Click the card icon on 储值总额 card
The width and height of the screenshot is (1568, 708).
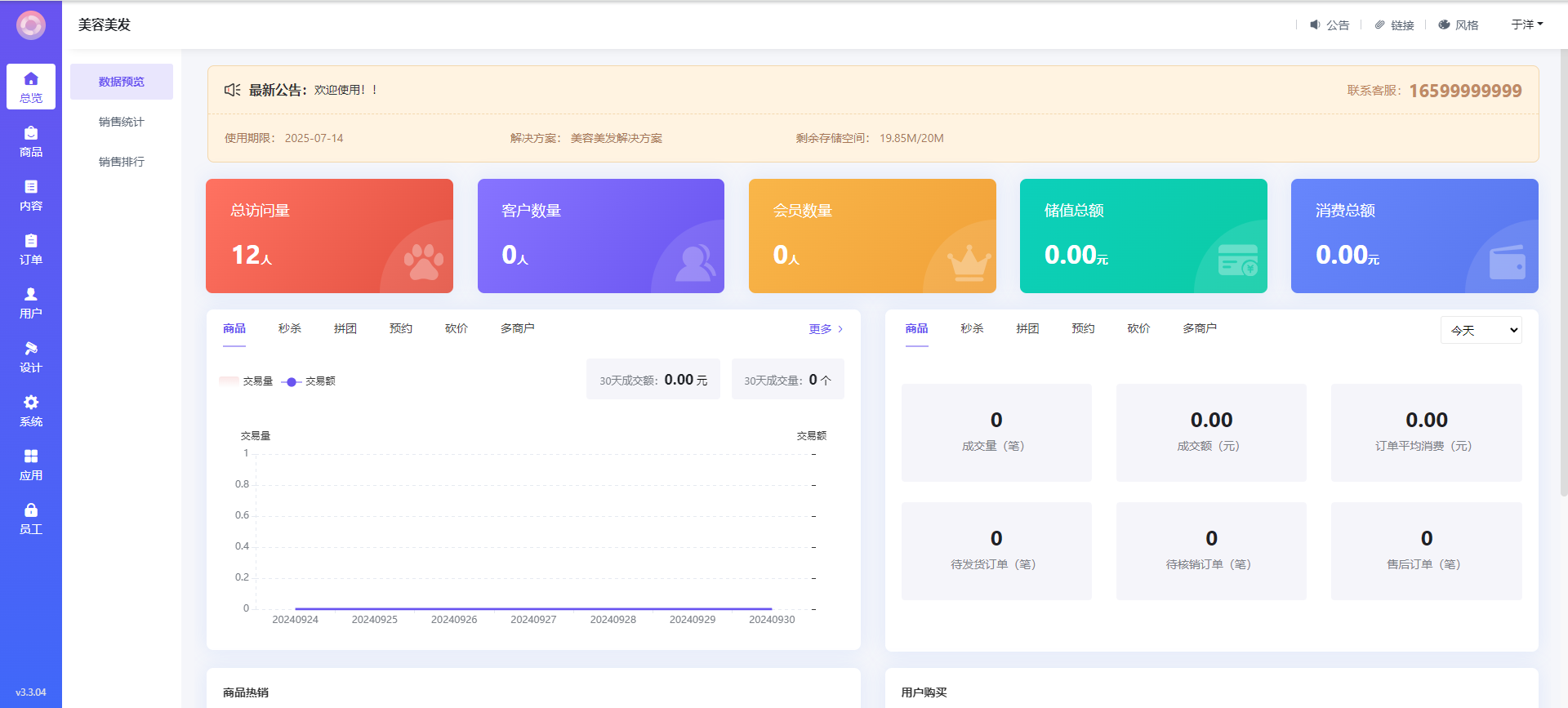pos(1238,260)
